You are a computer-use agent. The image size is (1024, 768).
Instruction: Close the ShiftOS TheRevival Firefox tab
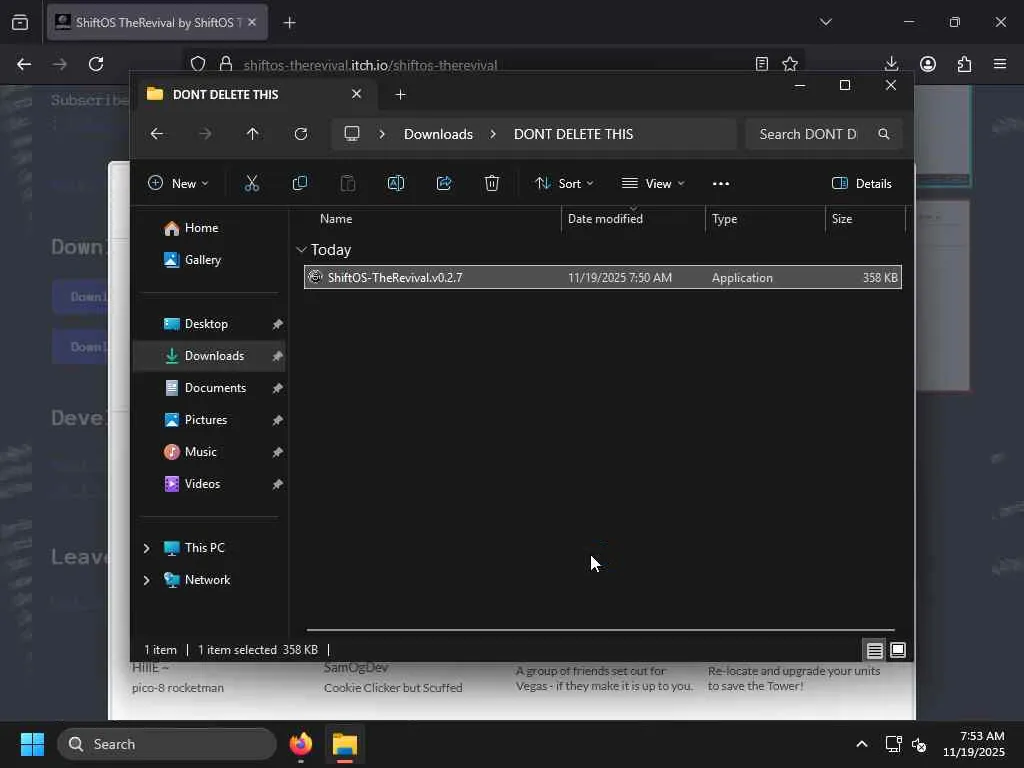point(252,22)
